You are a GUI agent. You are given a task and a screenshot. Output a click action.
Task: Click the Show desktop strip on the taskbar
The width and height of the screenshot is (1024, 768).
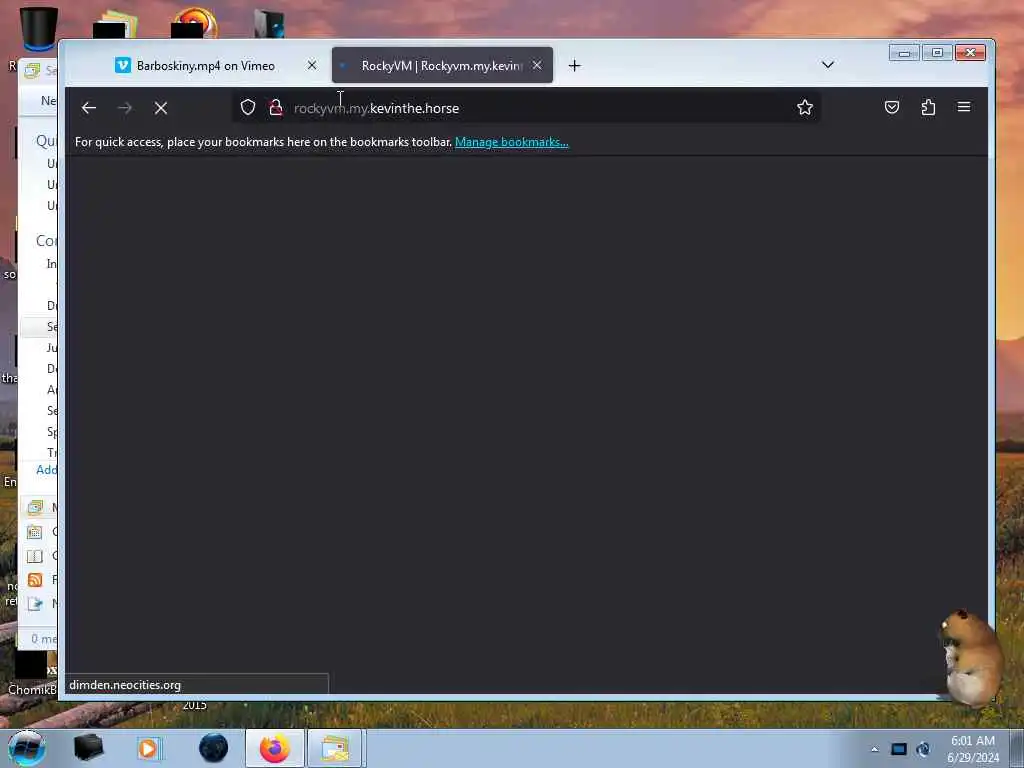coord(1016,748)
